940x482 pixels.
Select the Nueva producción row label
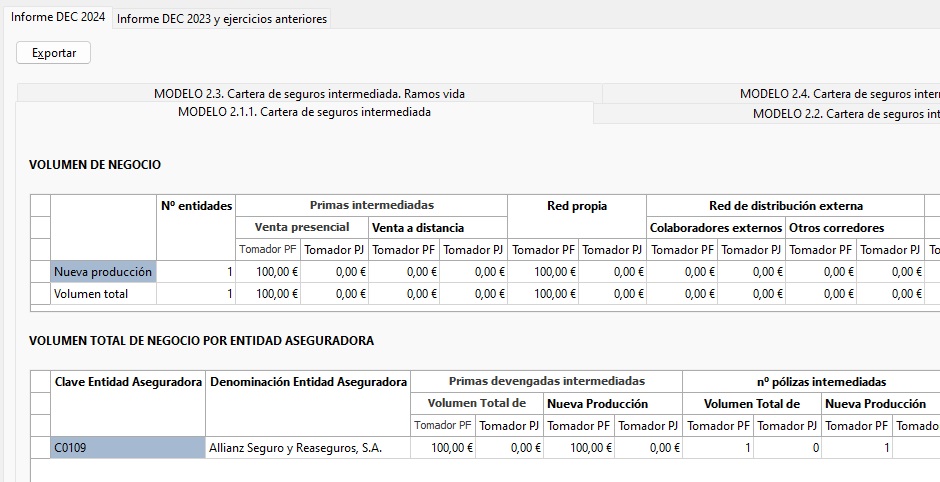point(103,272)
